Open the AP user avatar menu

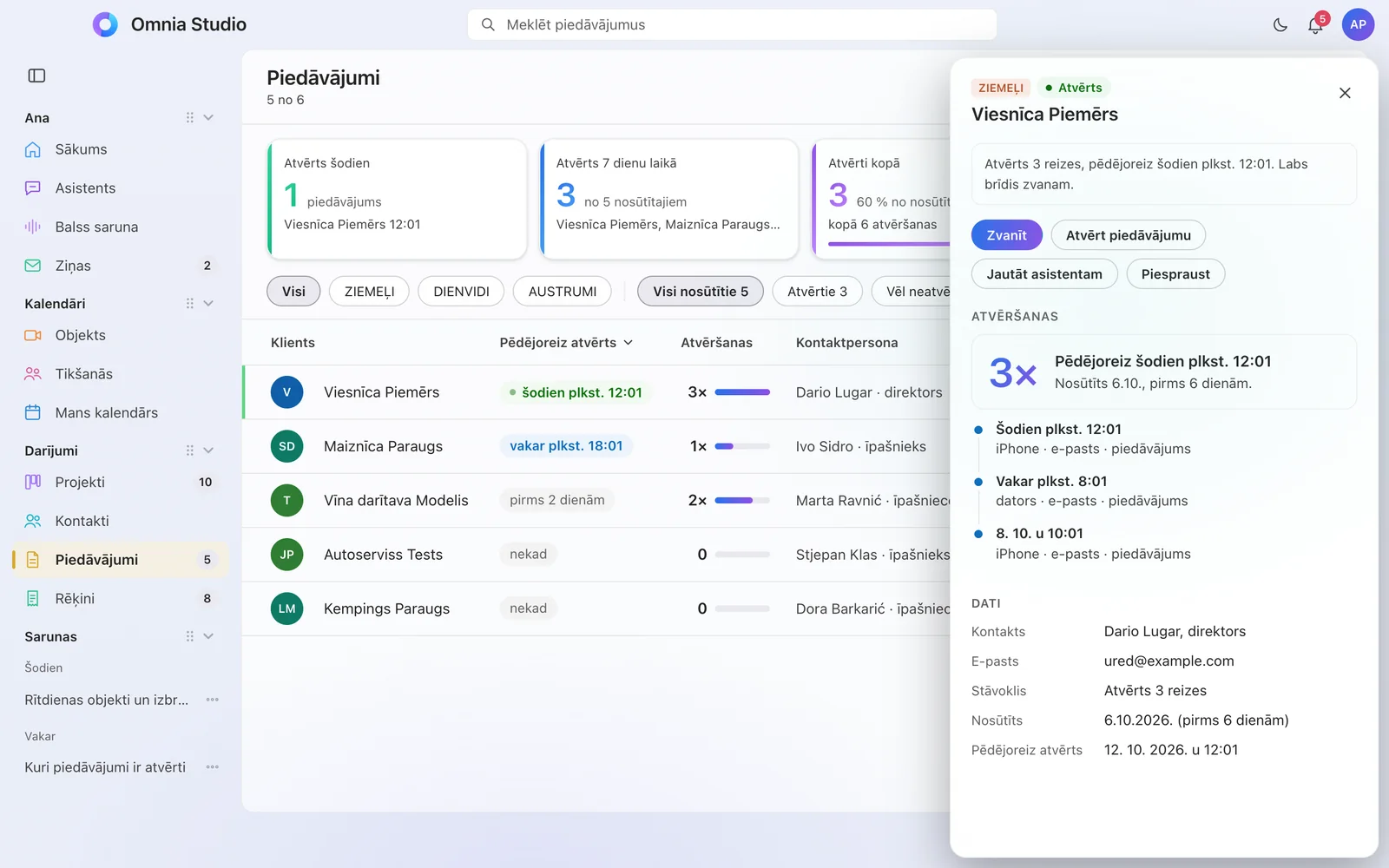point(1358,24)
